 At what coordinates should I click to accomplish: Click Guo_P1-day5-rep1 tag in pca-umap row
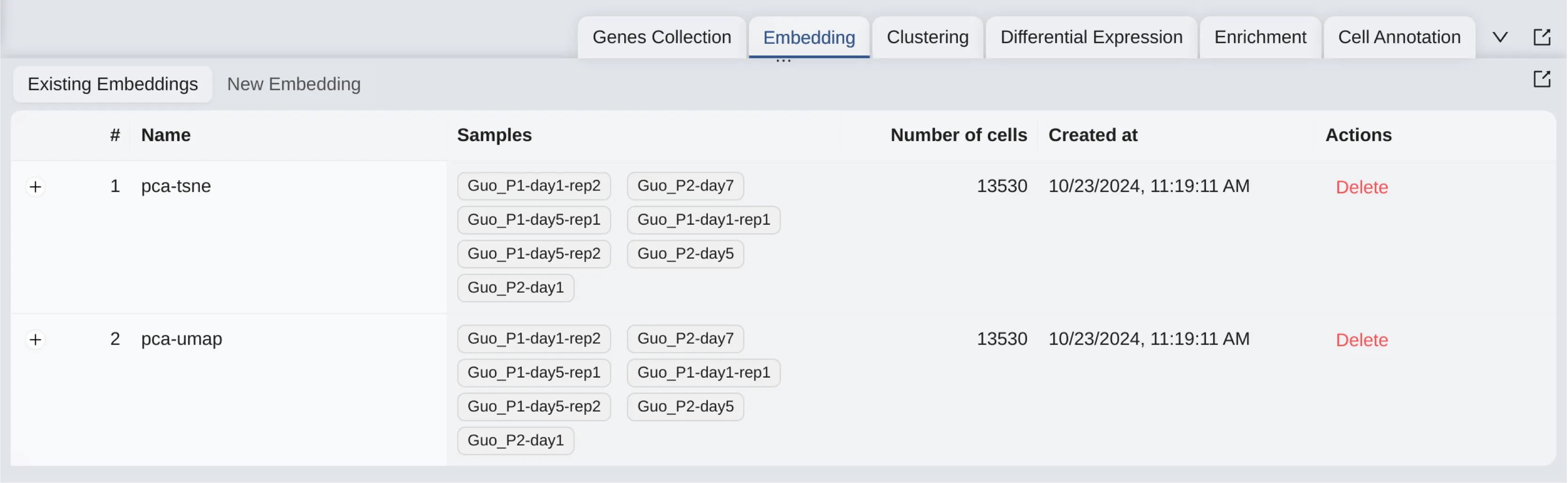(x=533, y=372)
